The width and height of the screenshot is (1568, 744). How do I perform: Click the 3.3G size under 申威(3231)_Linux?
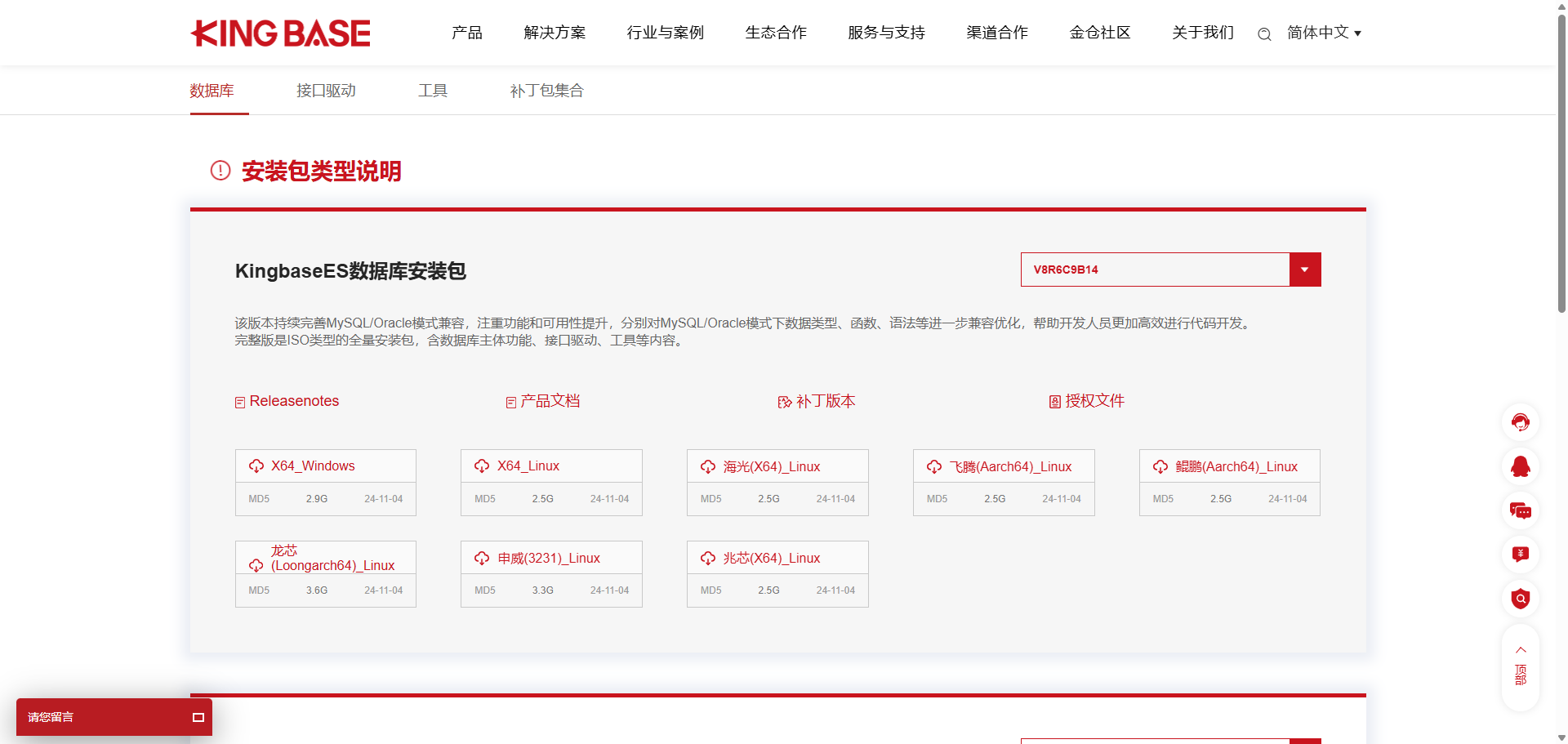coord(543,590)
